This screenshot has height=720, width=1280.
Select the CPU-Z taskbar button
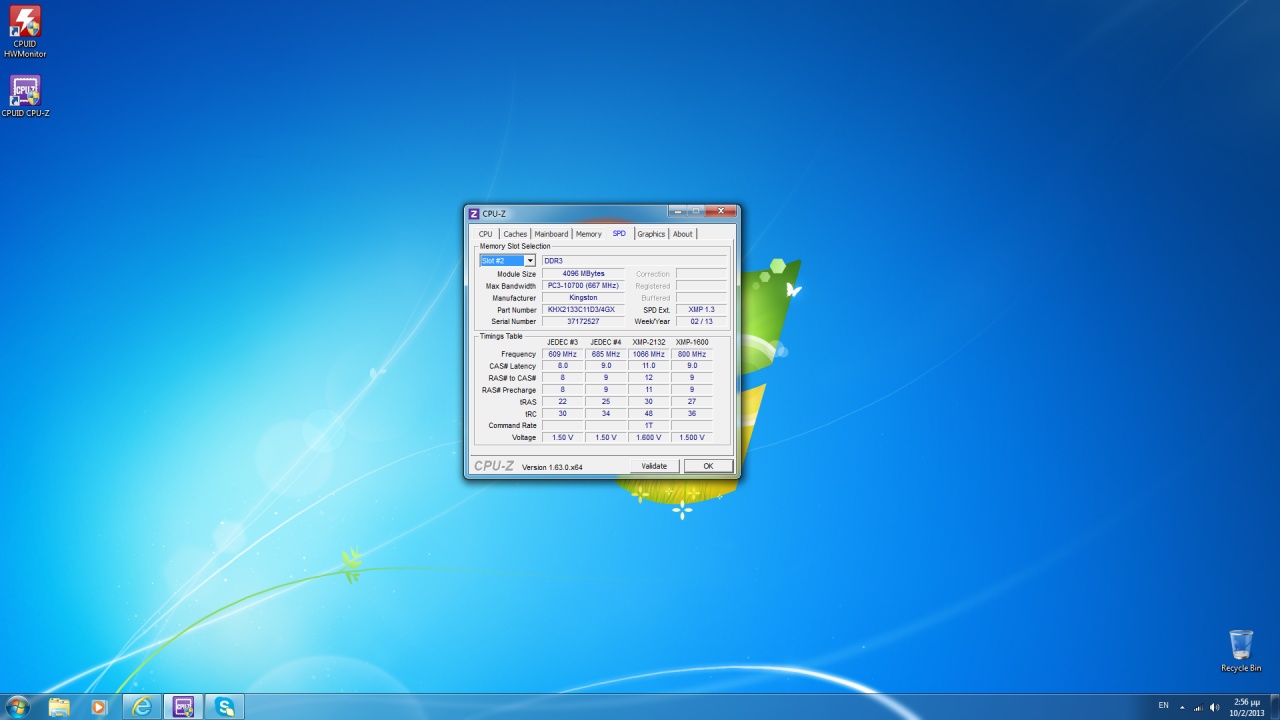(x=183, y=707)
